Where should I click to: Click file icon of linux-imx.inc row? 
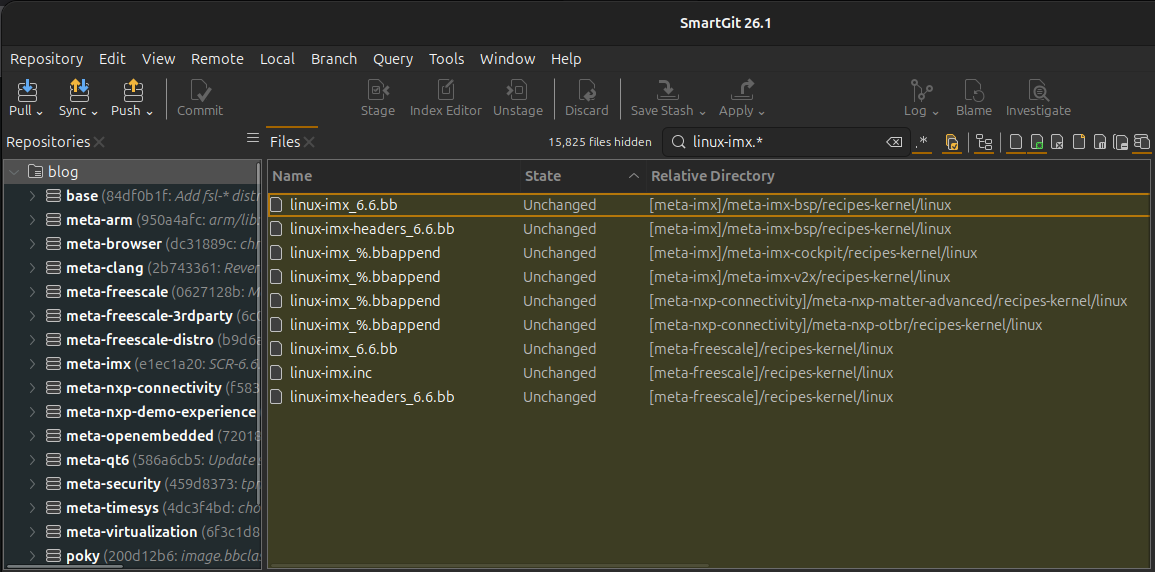click(276, 372)
